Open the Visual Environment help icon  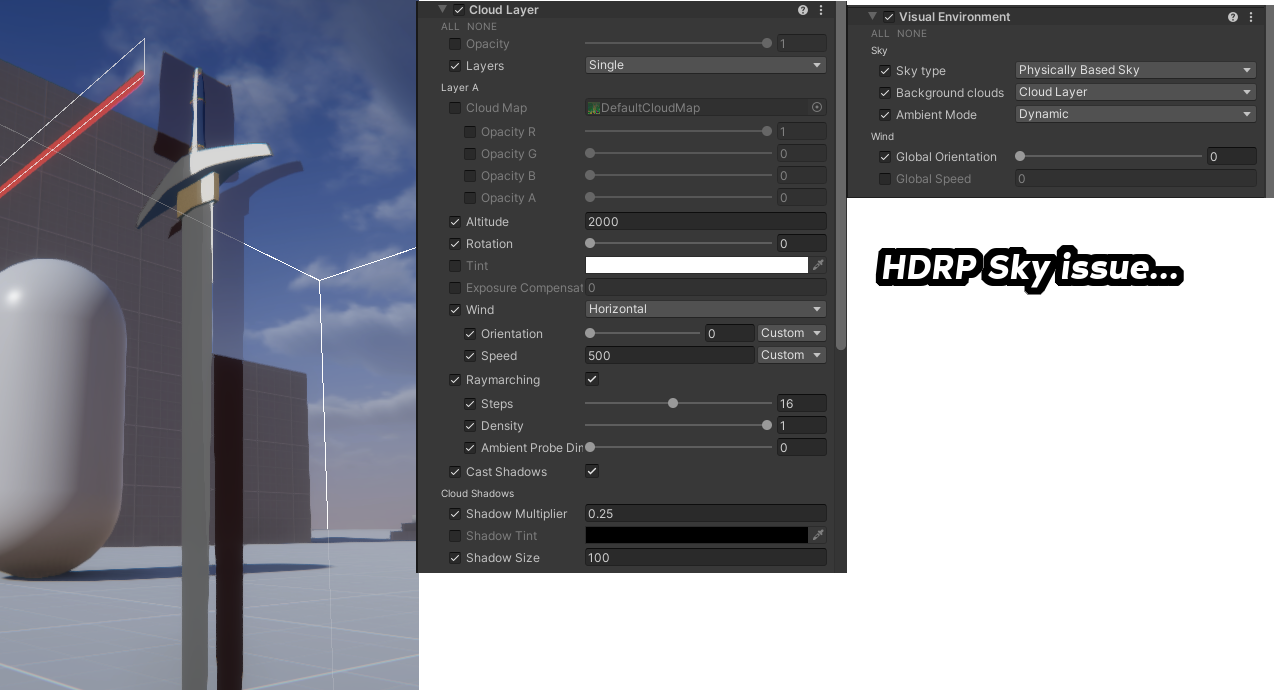1233,16
